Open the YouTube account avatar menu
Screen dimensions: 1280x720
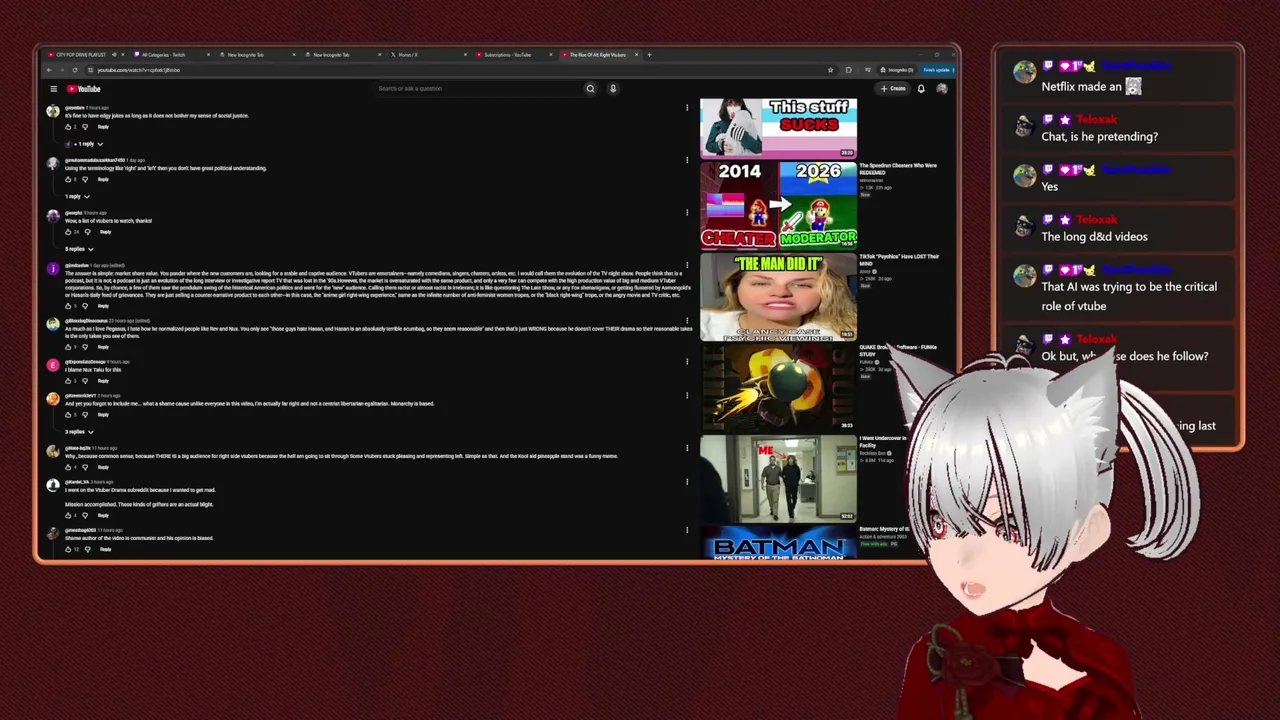click(941, 89)
